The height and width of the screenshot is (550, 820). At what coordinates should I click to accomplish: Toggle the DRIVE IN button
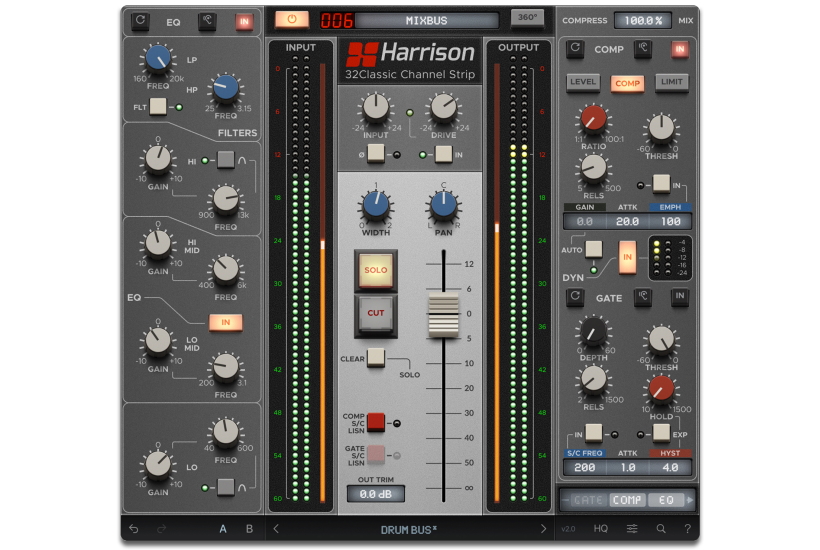(443, 154)
